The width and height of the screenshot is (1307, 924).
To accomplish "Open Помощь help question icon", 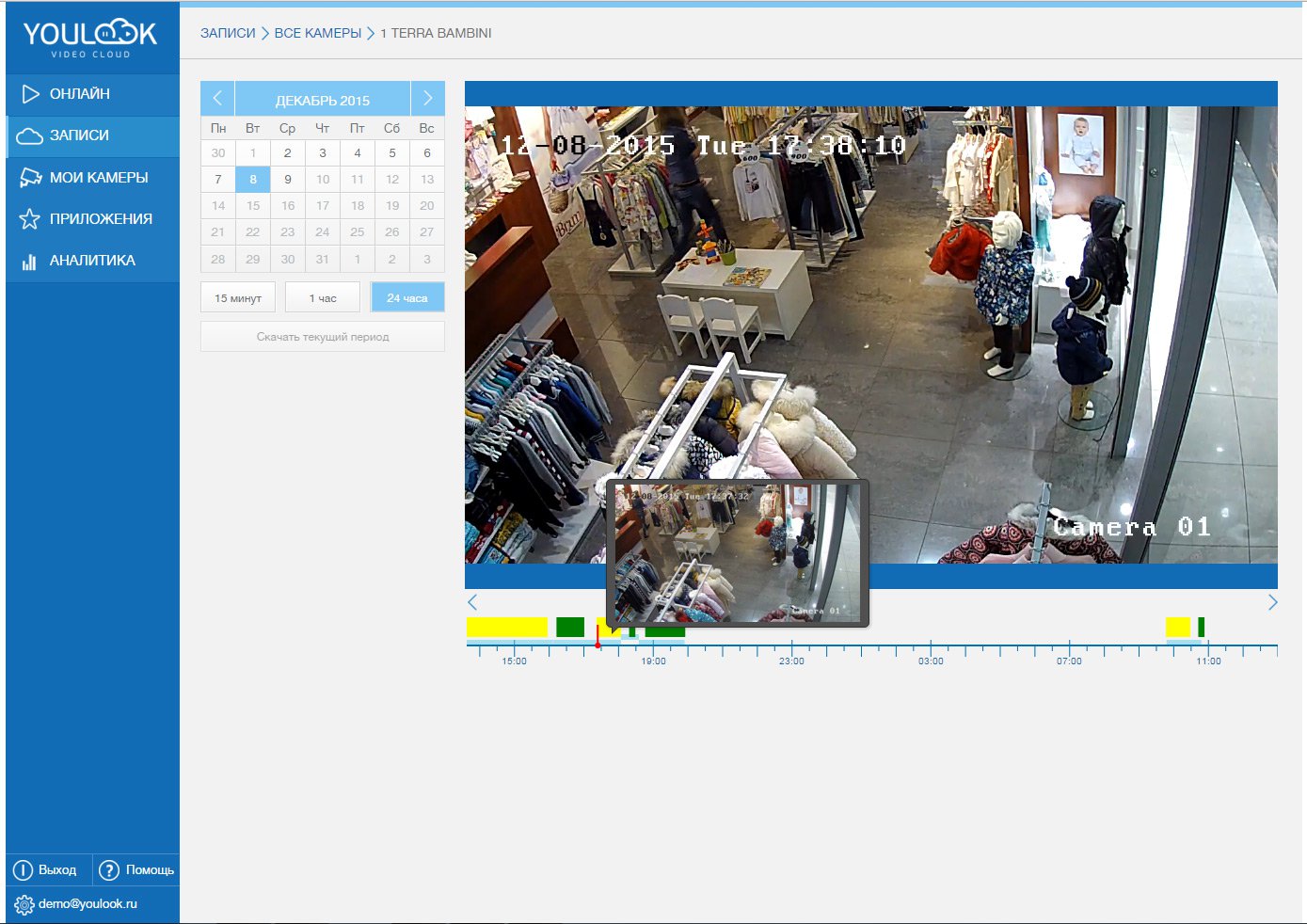I will [x=109, y=870].
